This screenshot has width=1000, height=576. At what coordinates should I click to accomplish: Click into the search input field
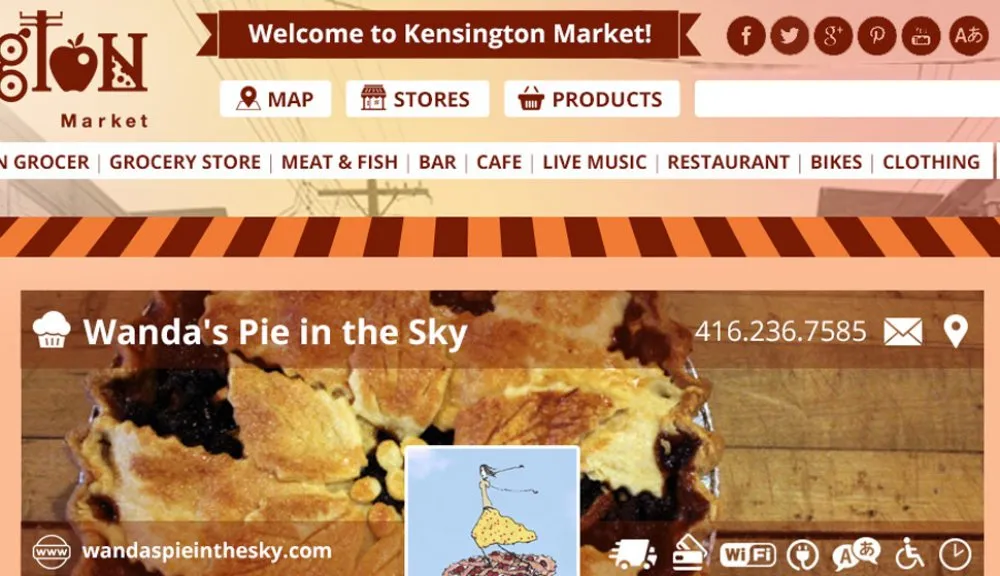(847, 99)
